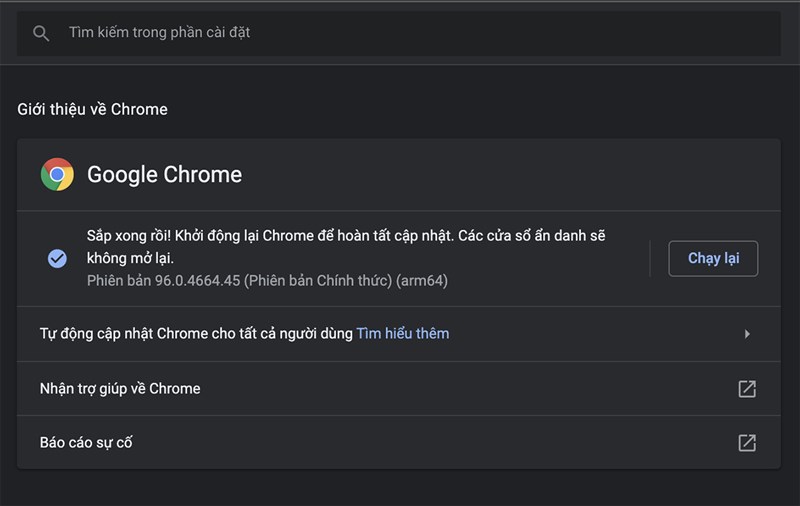Screen dimensions: 800x506
Task: Click external-link icon for issue report
Action: pyautogui.click(x=747, y=443)
